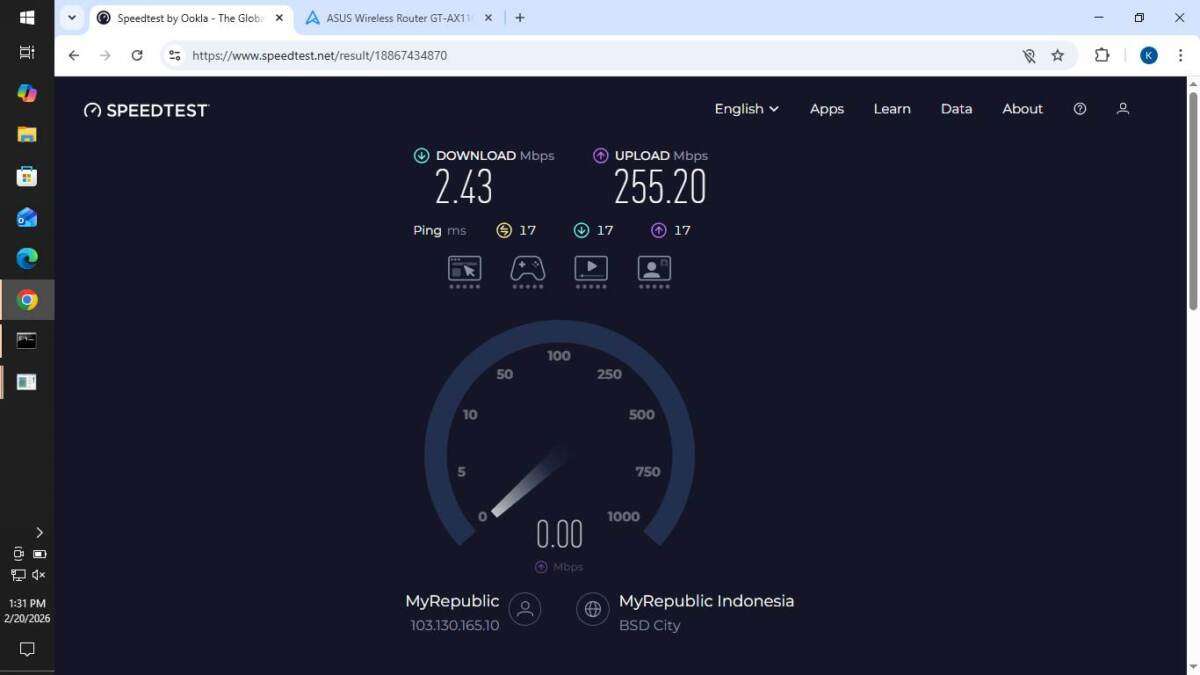Switch to the ASUS Wireless Router tab
Image resolution: width=1200 pixels, height=675 pixels.
[398, 18]
